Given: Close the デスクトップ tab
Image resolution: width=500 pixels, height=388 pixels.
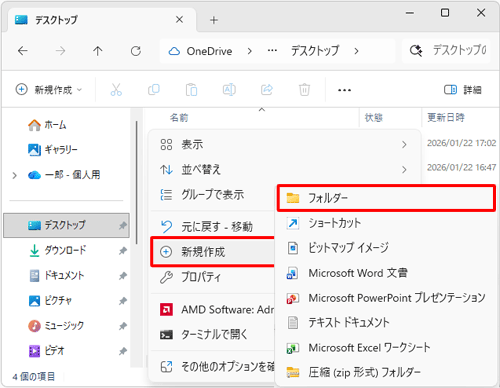Looking at the screenshot, I should (x=179, y=20).
